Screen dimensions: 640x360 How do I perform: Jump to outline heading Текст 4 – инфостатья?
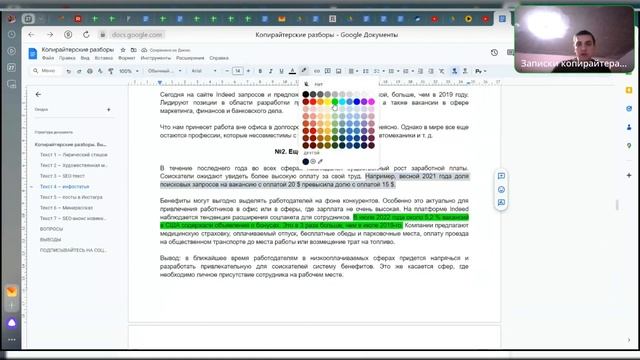pos(64,187)
